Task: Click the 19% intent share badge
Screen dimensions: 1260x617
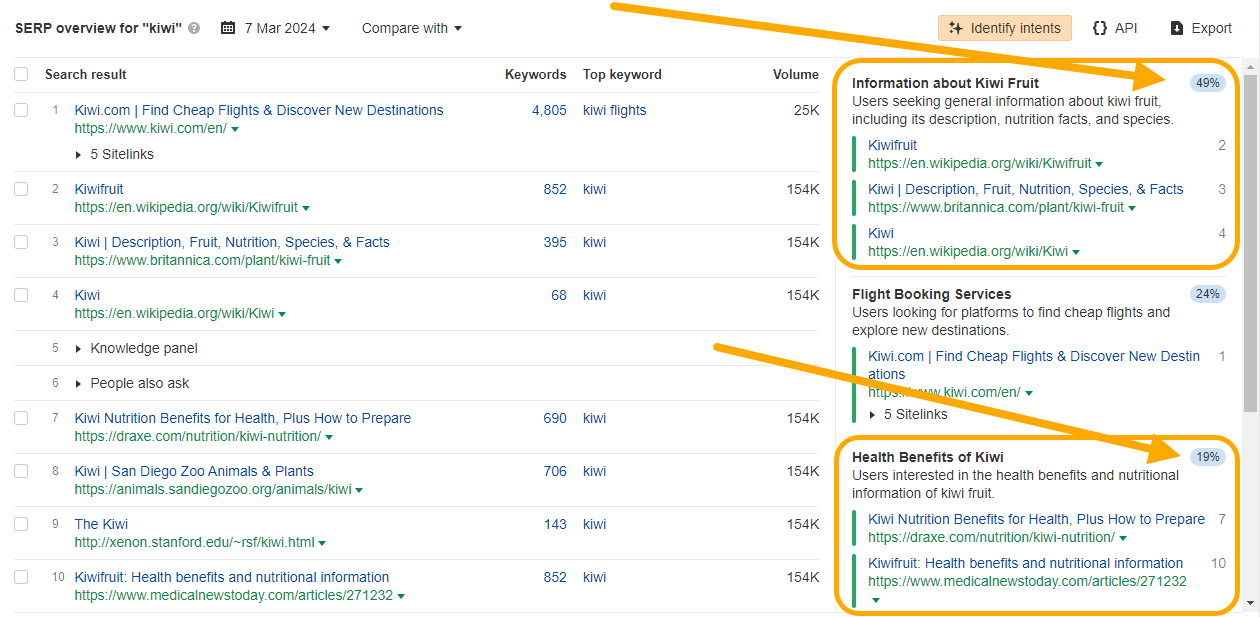Action: click(x=1207, y=457)
